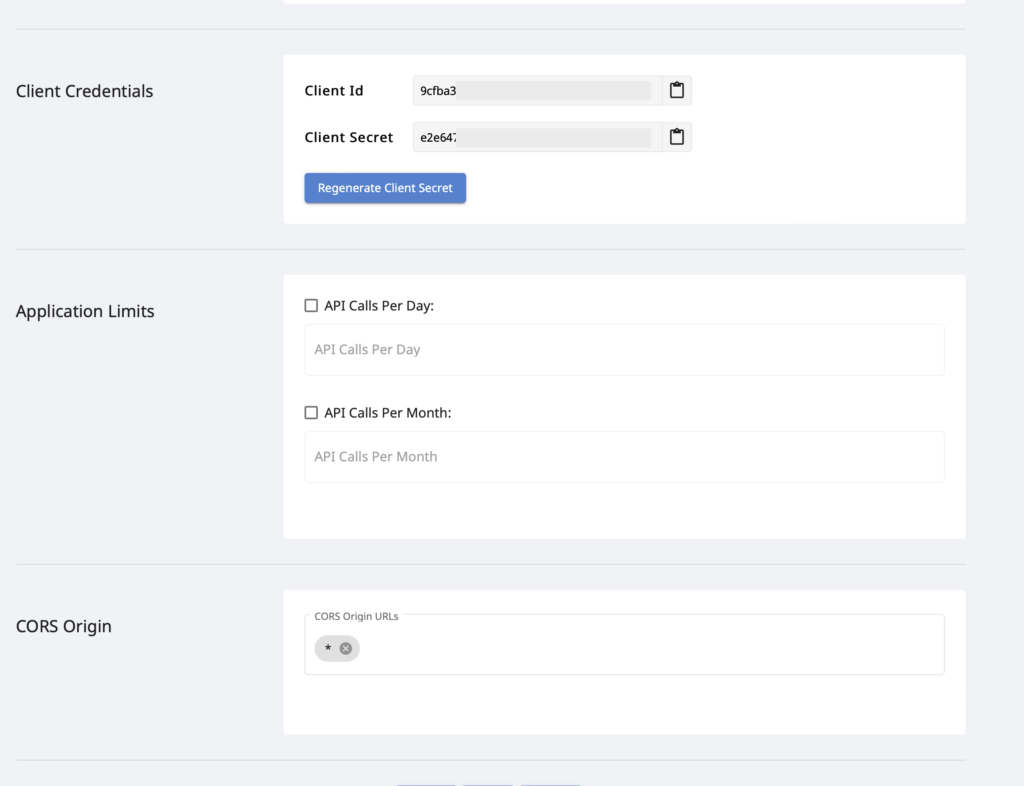The width and height of the screenshot is (1024, 786).
Task: Enable the API Calls Per Day checkbox
Action: click(x=311, y=306)
